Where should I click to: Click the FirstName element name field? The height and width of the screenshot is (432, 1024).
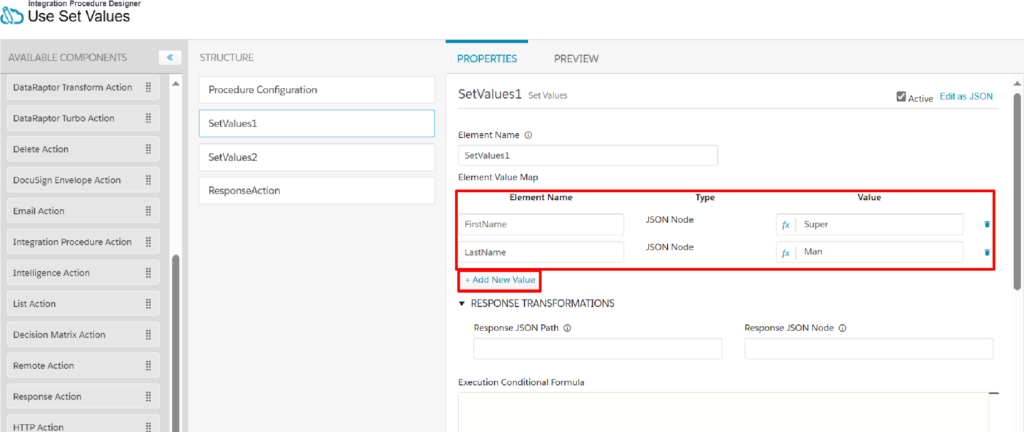[x=541, y=224]
